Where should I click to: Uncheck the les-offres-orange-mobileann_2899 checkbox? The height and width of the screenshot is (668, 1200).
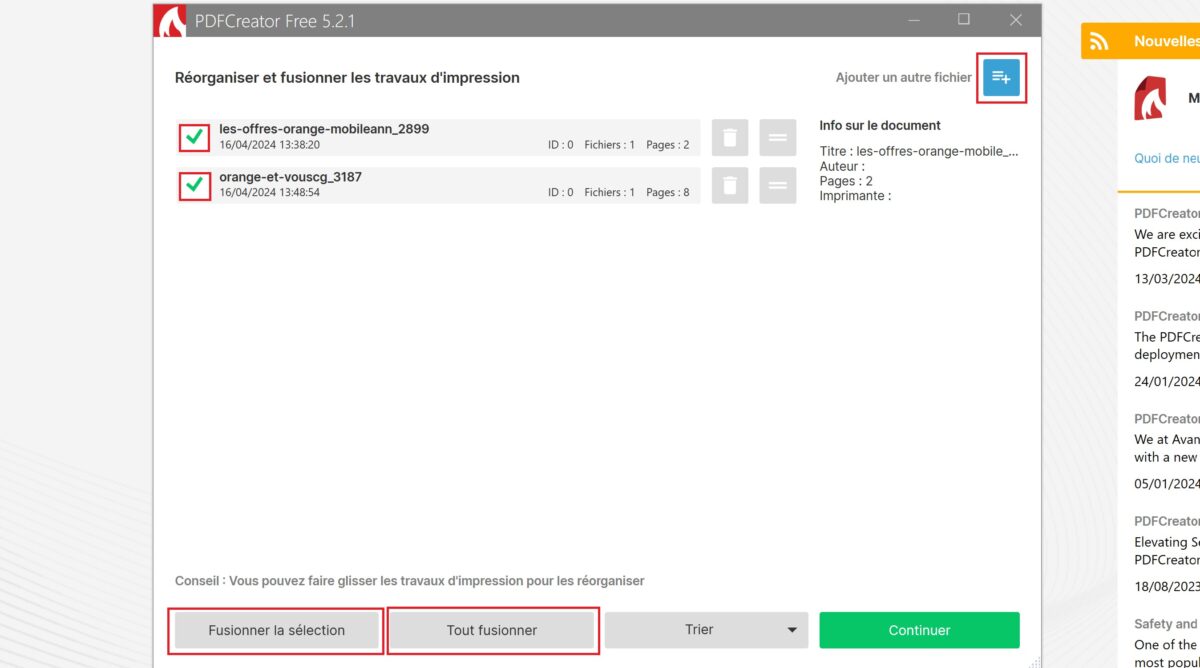[x=195, y=137]
